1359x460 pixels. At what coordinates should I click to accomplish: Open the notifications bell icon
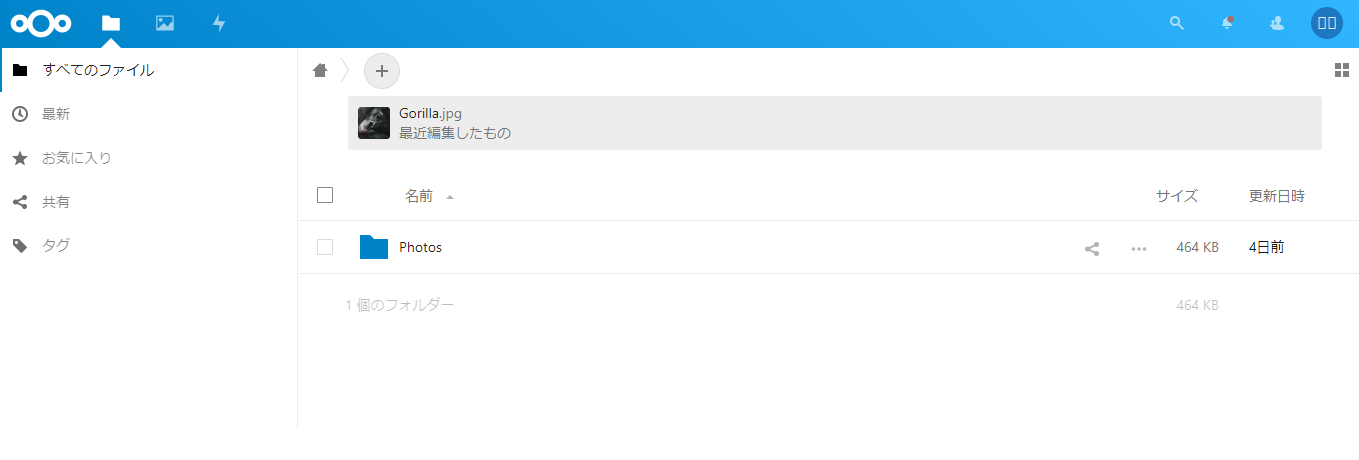coord(1227,22)
